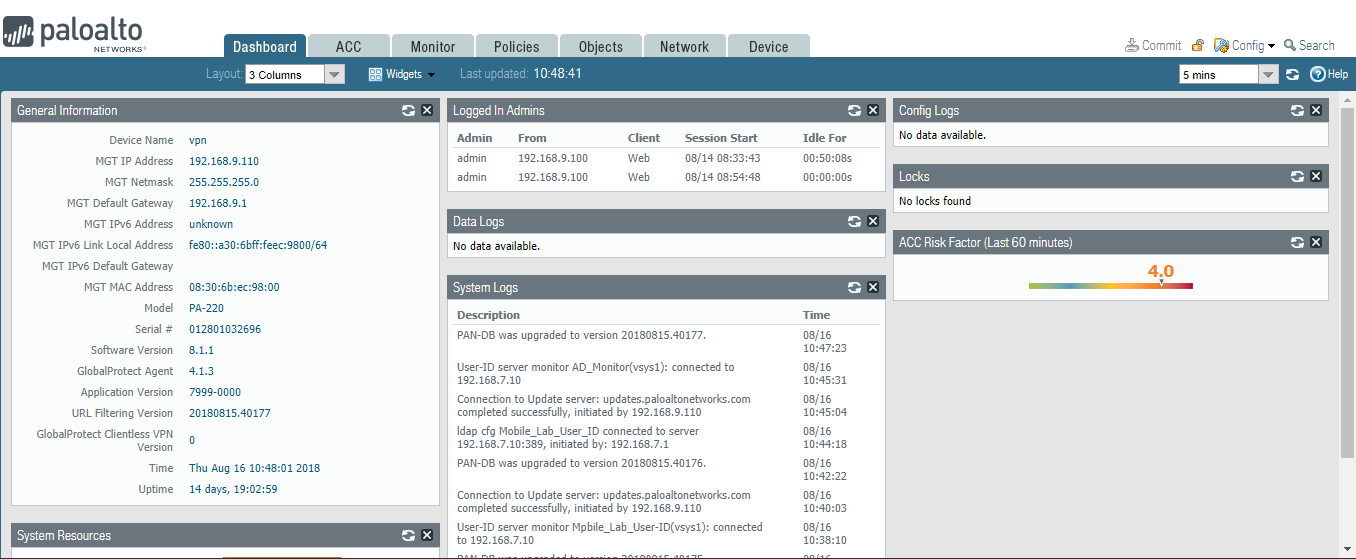Click the Last updated time 10:48:41
The image size is (1356, 559).
[x=557, y=74]
